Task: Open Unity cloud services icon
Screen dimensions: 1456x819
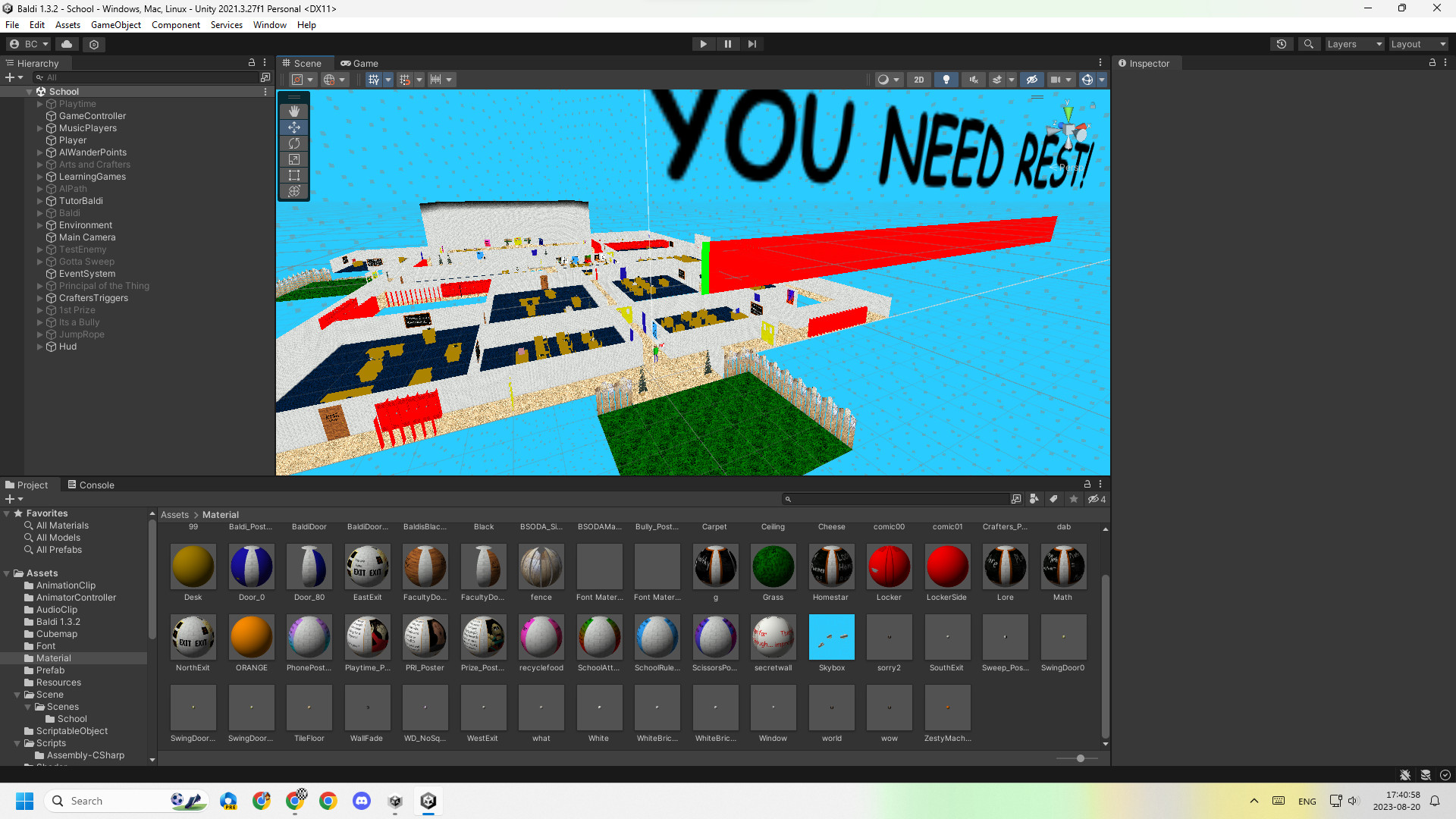Action: click(67, 44)
